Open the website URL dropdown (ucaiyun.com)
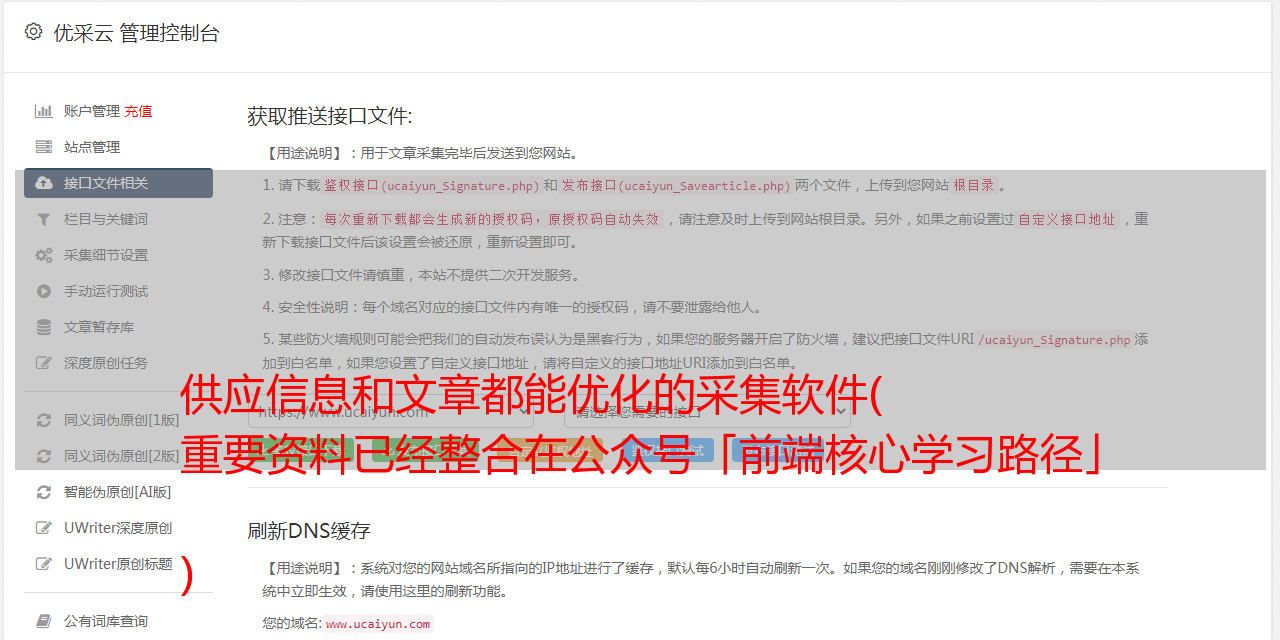Screen dimensions: 1280x640 point(393,410)
